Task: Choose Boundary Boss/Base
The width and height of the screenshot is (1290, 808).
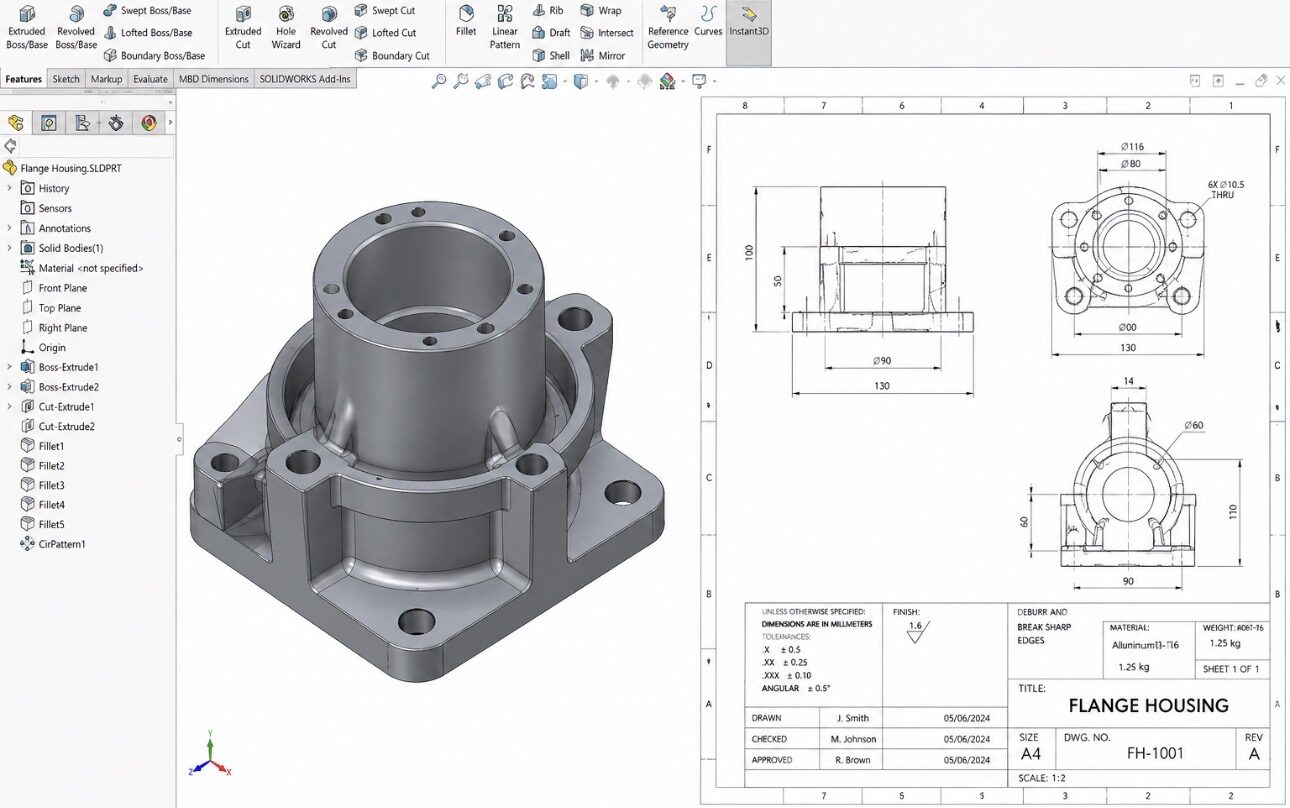Action: point(154,56)
